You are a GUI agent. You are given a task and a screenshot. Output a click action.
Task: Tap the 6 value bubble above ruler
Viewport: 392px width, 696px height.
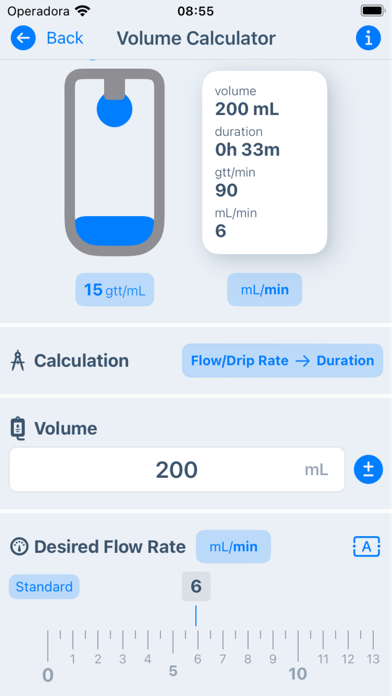click(x=196, y=586)
